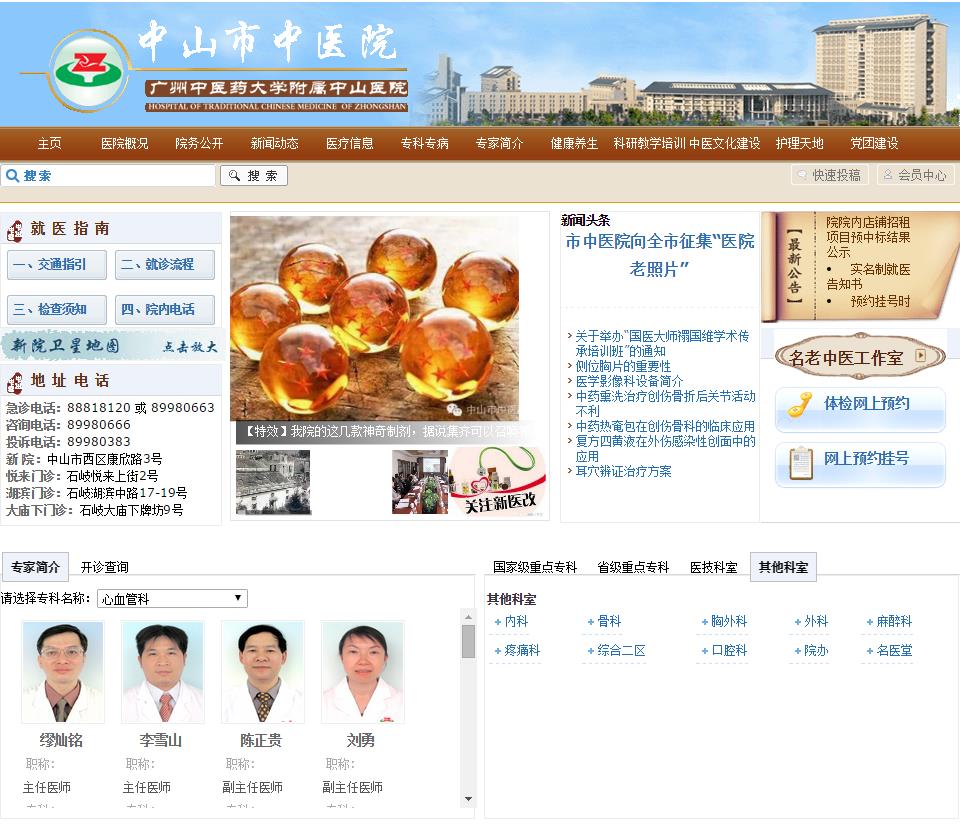Viewport: 960px width, 829px height.
Task: Click the 二、就诊流程 button
Action: point(165,264)
